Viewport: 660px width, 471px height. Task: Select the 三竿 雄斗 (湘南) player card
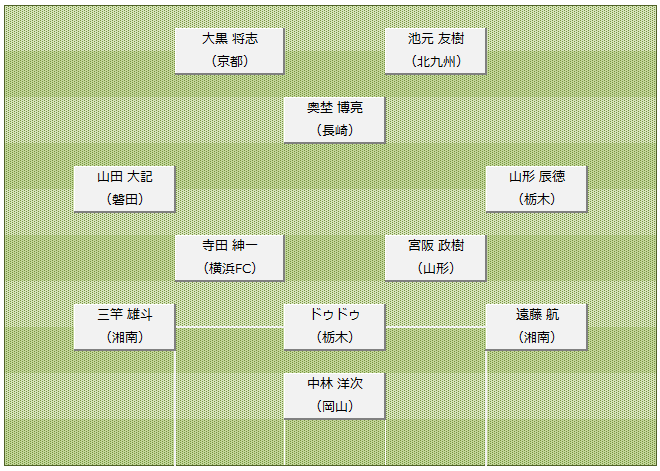124,327
